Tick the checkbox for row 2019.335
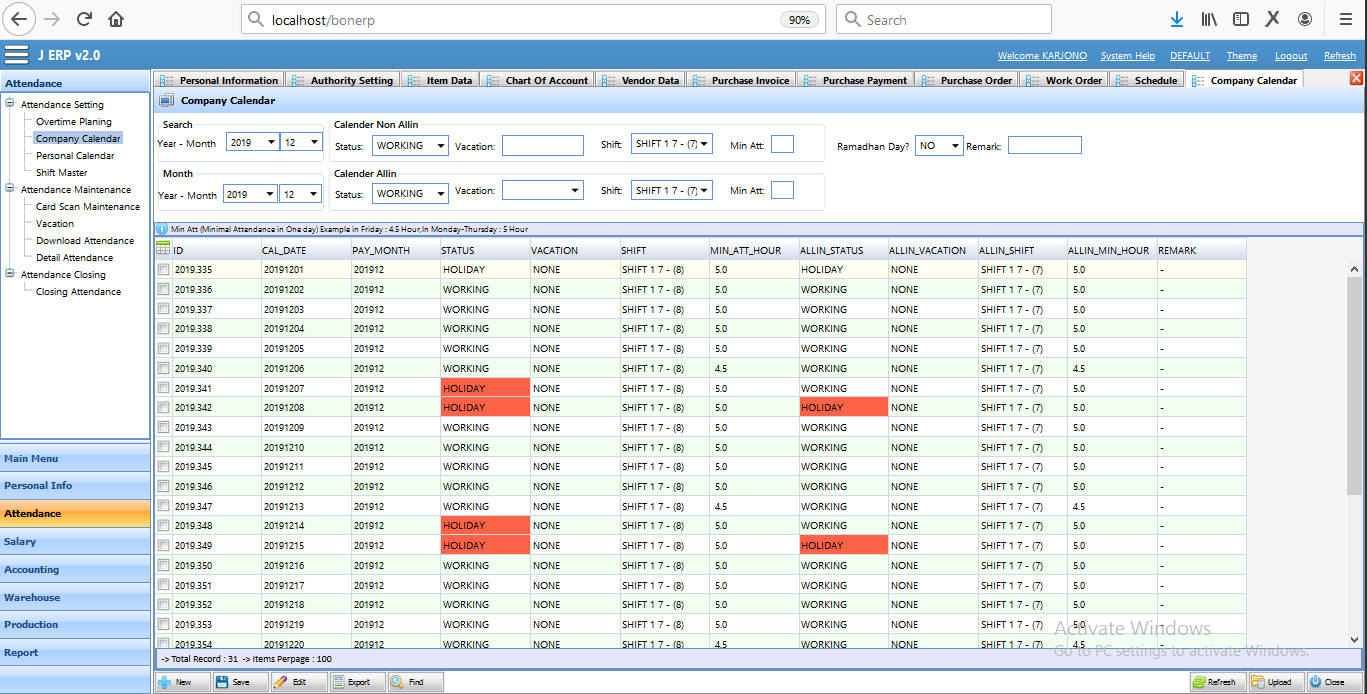Image resolution: width=1367 pixels, height=694 pixels. (163, 270)
